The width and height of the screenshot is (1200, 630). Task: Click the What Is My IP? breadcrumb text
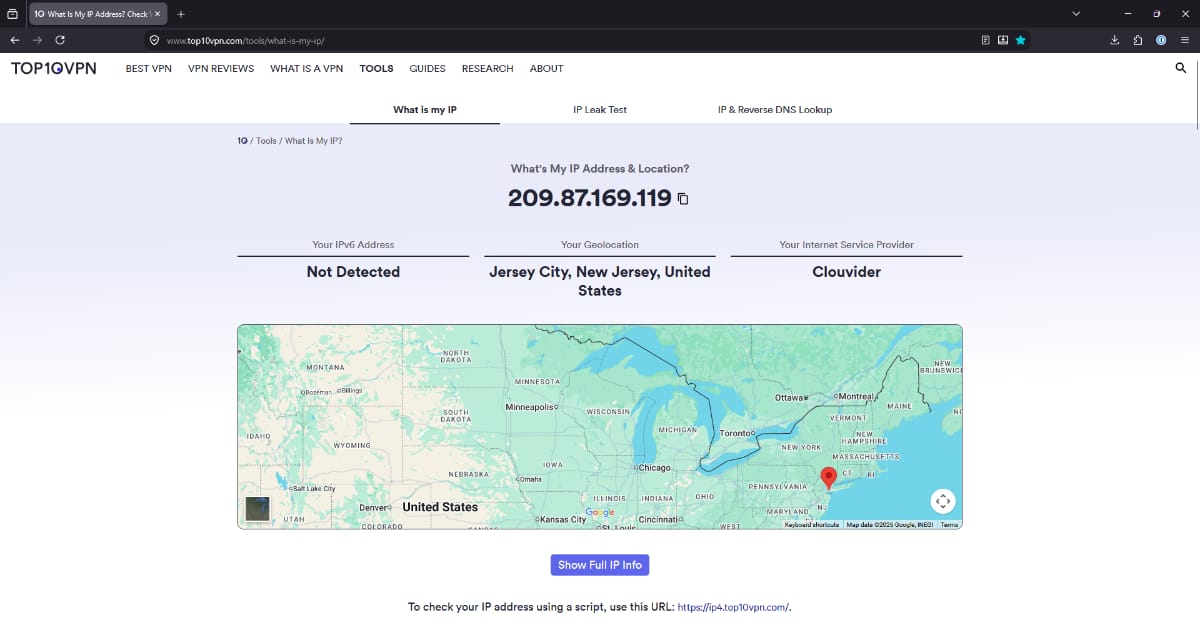coord(314,141)
